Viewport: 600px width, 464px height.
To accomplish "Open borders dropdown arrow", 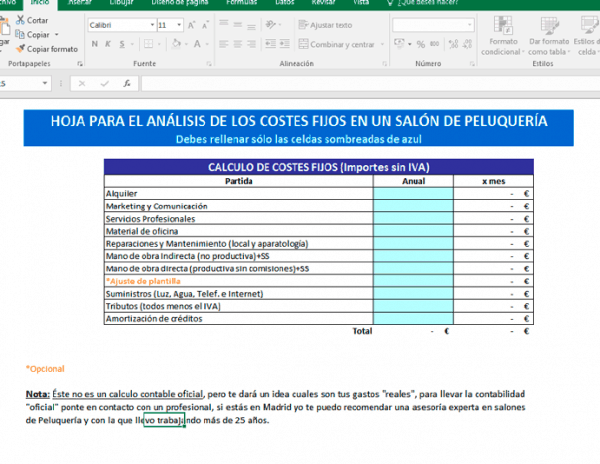I will point(159,44).
